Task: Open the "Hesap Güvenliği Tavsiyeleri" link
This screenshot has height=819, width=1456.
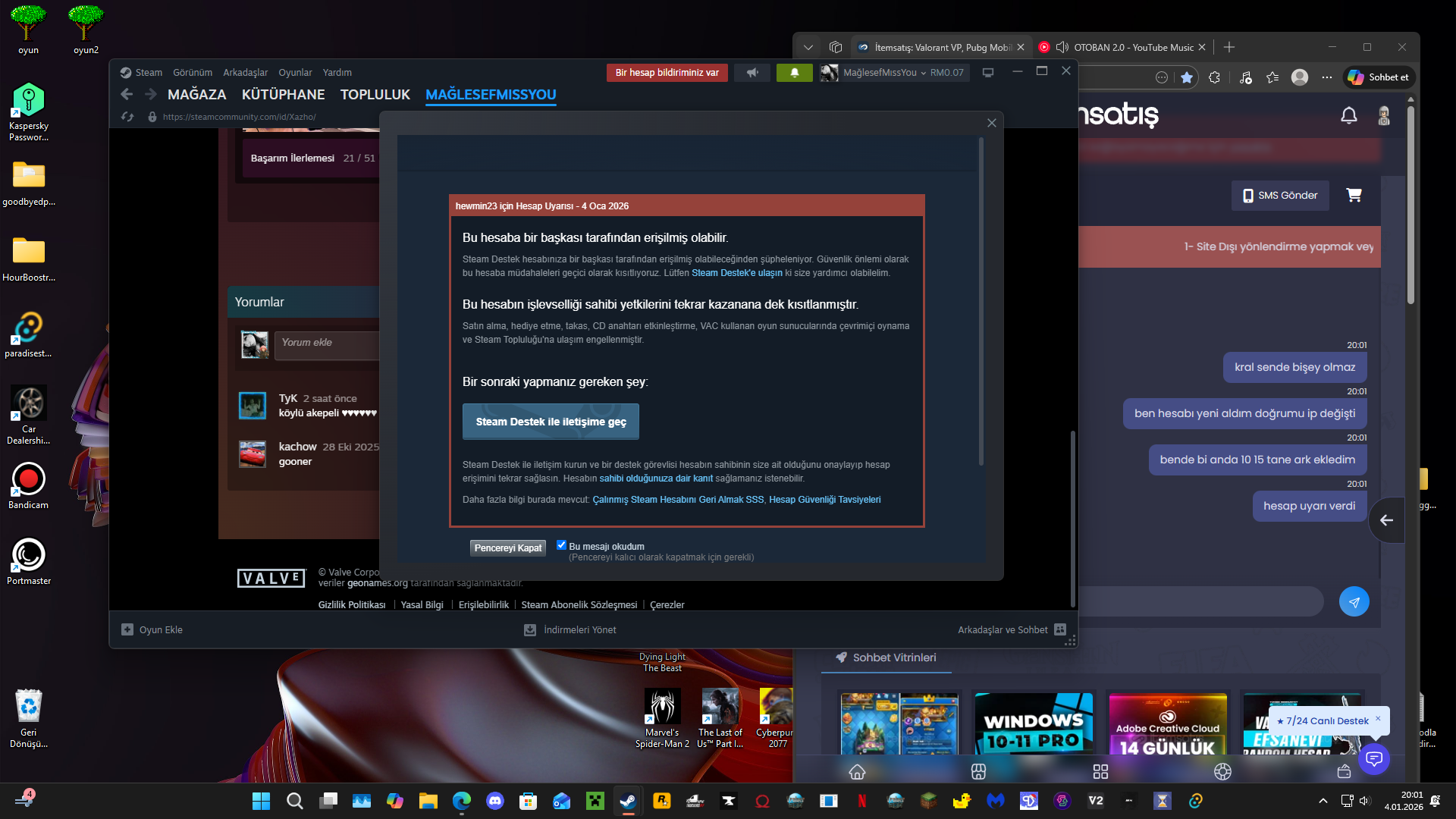Action: pos(825,500)
